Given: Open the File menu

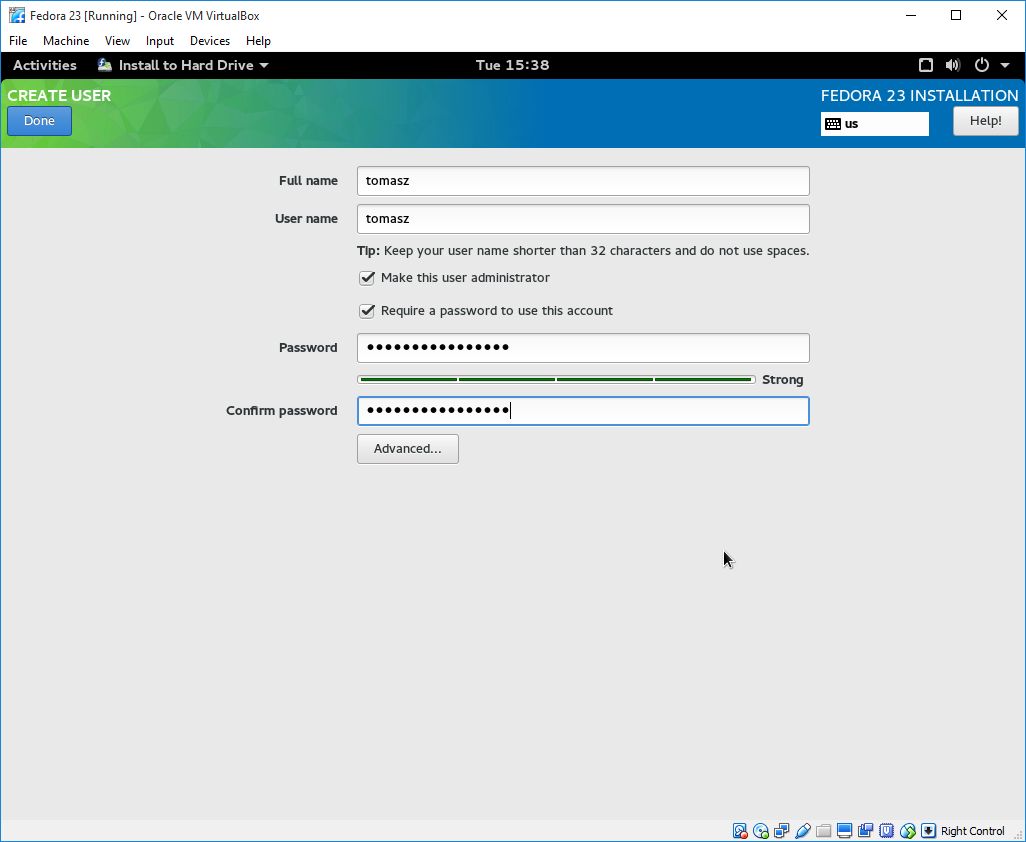Looking at the screenshot, I should click(18, 41).
